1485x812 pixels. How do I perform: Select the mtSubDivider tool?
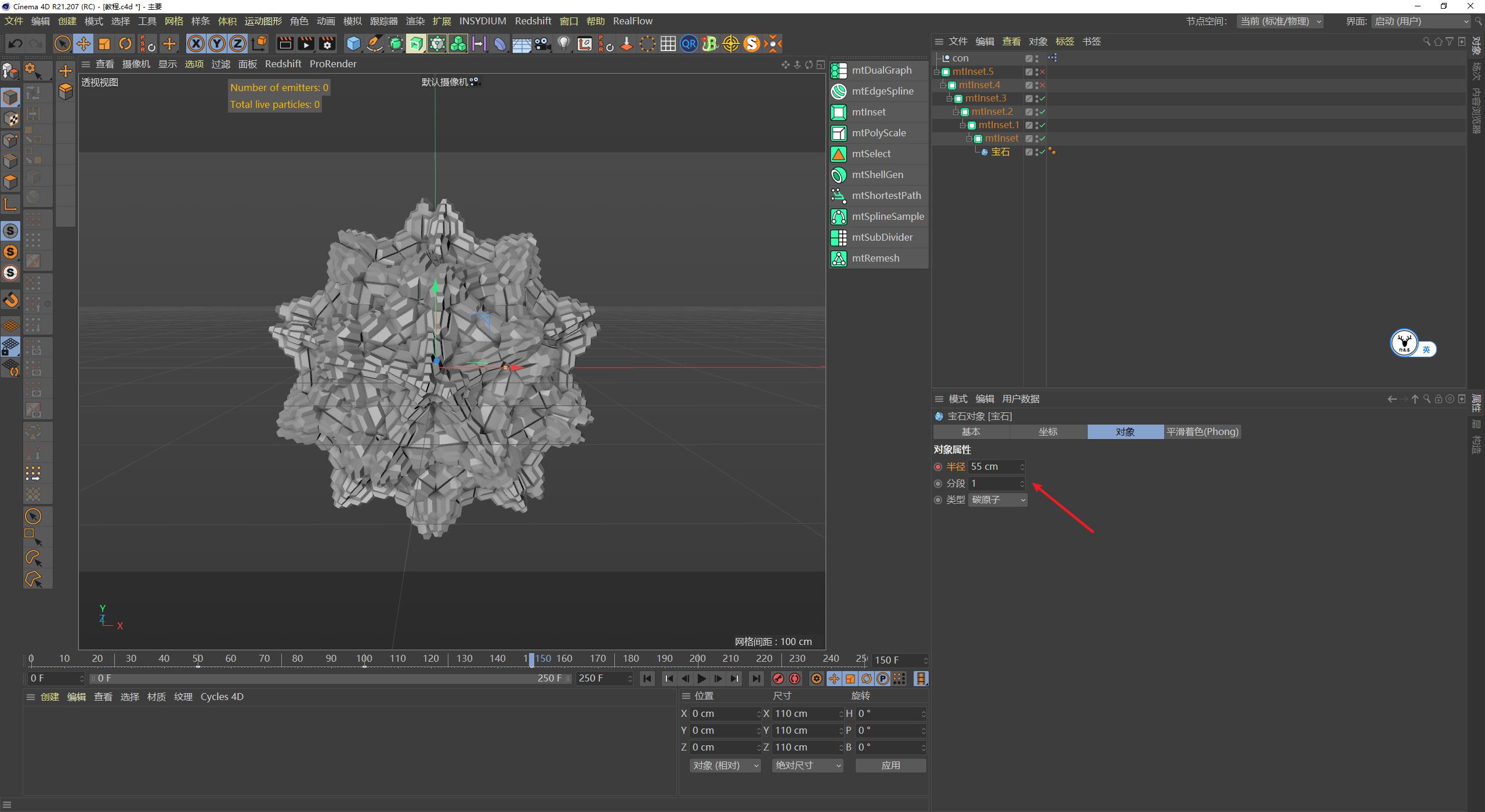882,237
